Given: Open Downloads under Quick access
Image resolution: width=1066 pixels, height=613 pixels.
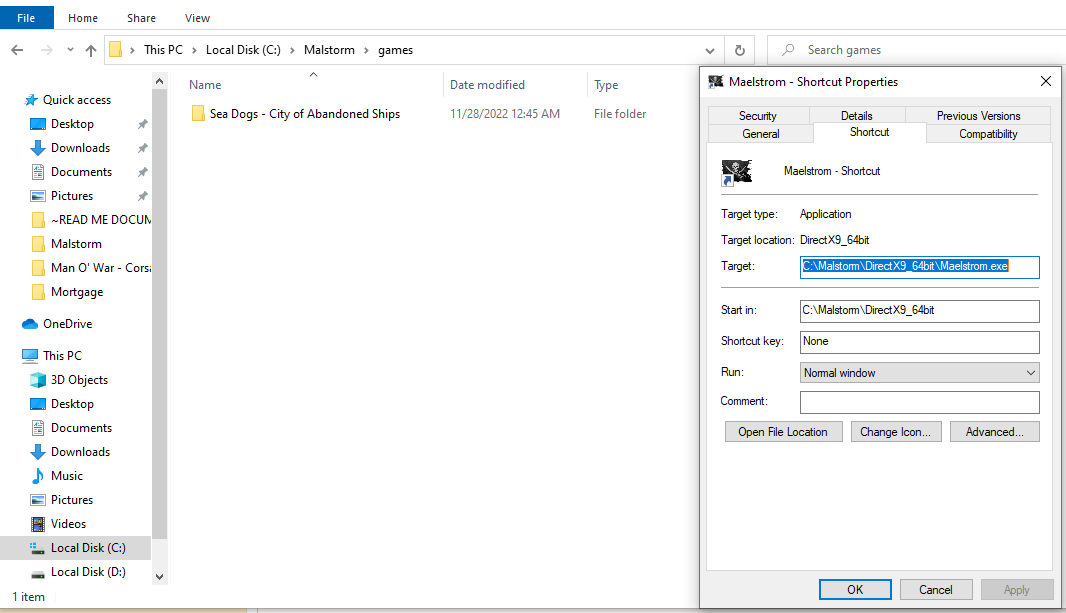Looking at the screenshot, I should point(80,147).
